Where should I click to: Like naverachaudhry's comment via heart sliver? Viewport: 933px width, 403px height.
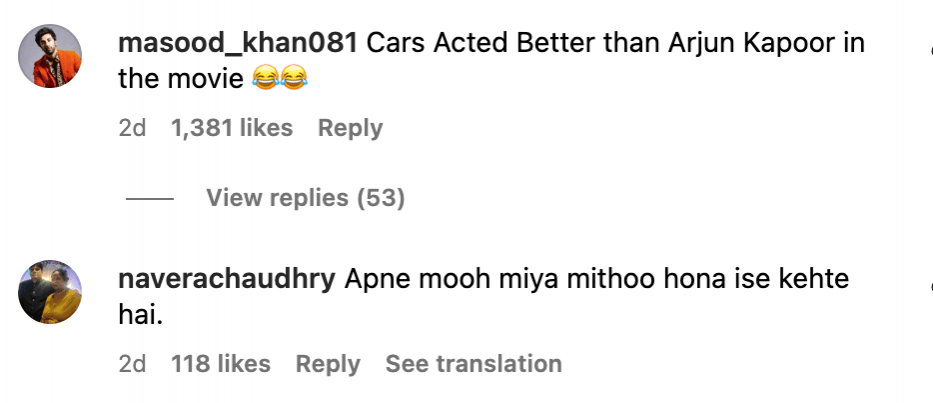930,288
